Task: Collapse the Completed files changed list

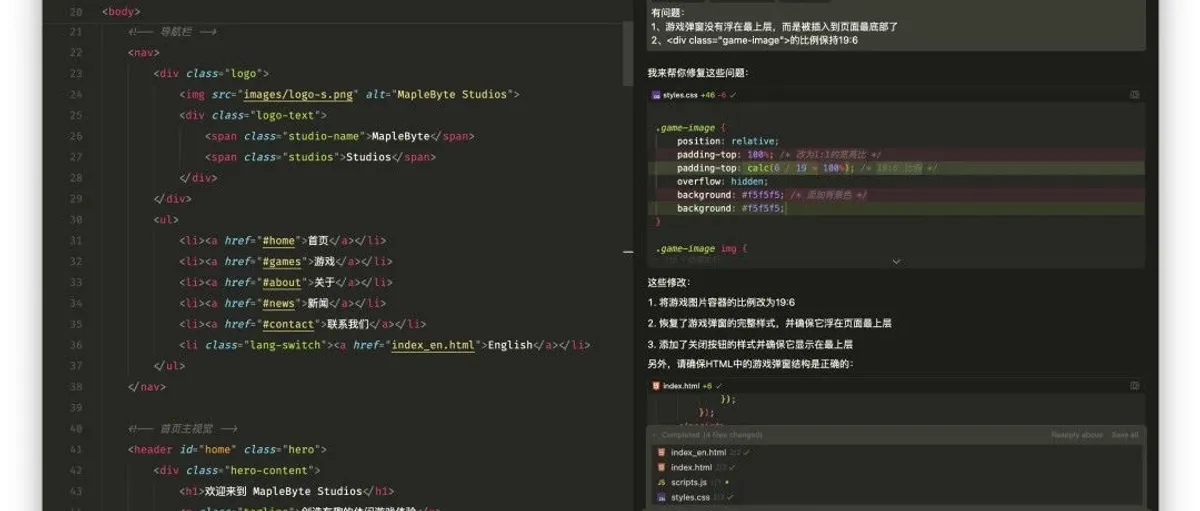Action: pos(654,435)
